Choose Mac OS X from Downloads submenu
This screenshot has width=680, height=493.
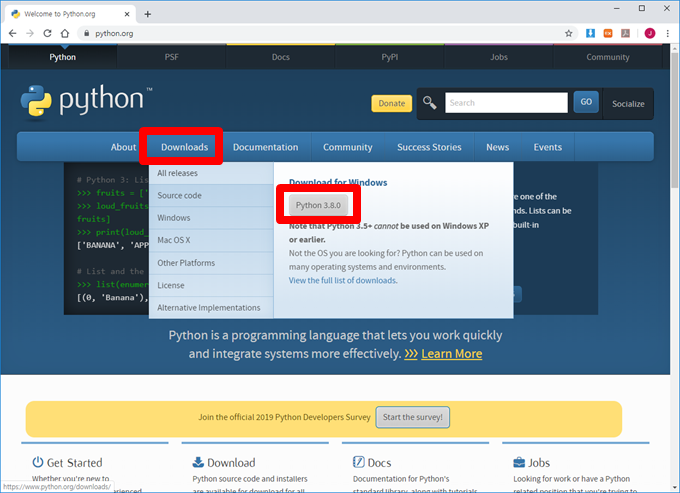(211, 240)
